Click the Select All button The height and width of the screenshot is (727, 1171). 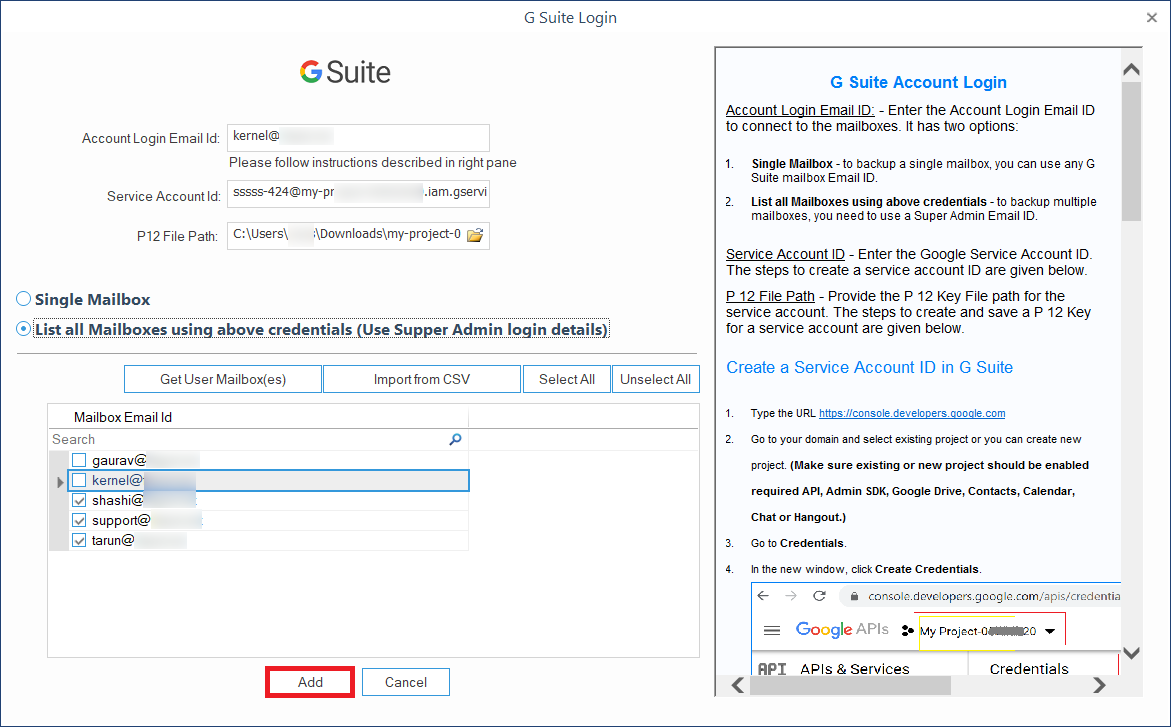[567, 379]
